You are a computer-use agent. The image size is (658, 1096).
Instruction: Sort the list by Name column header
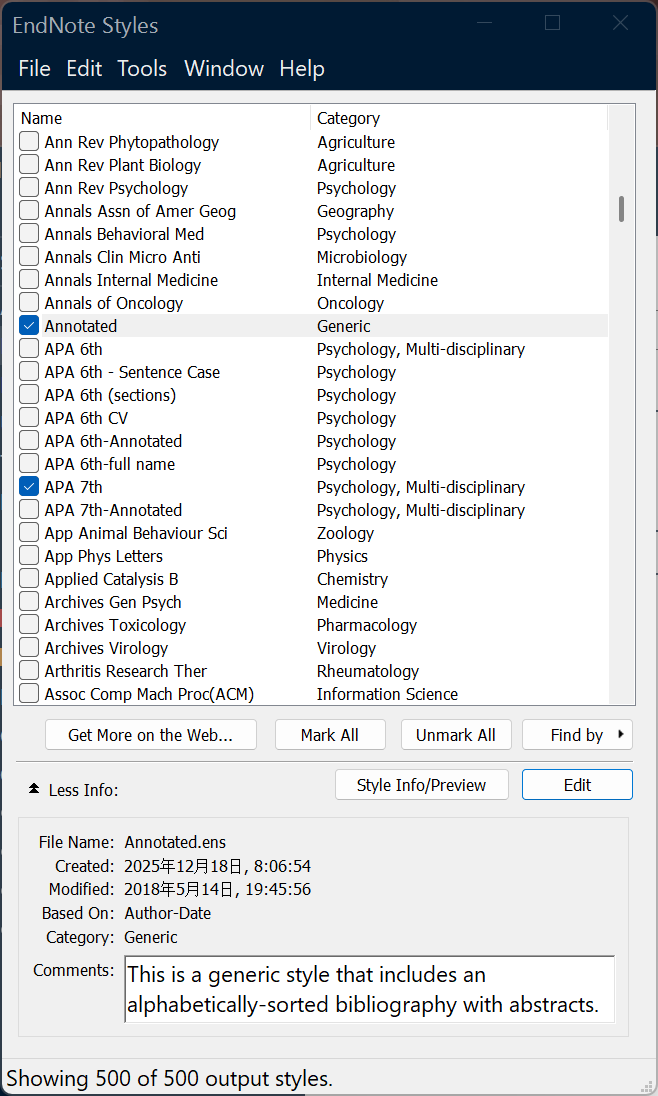click(x=162, y=118)
